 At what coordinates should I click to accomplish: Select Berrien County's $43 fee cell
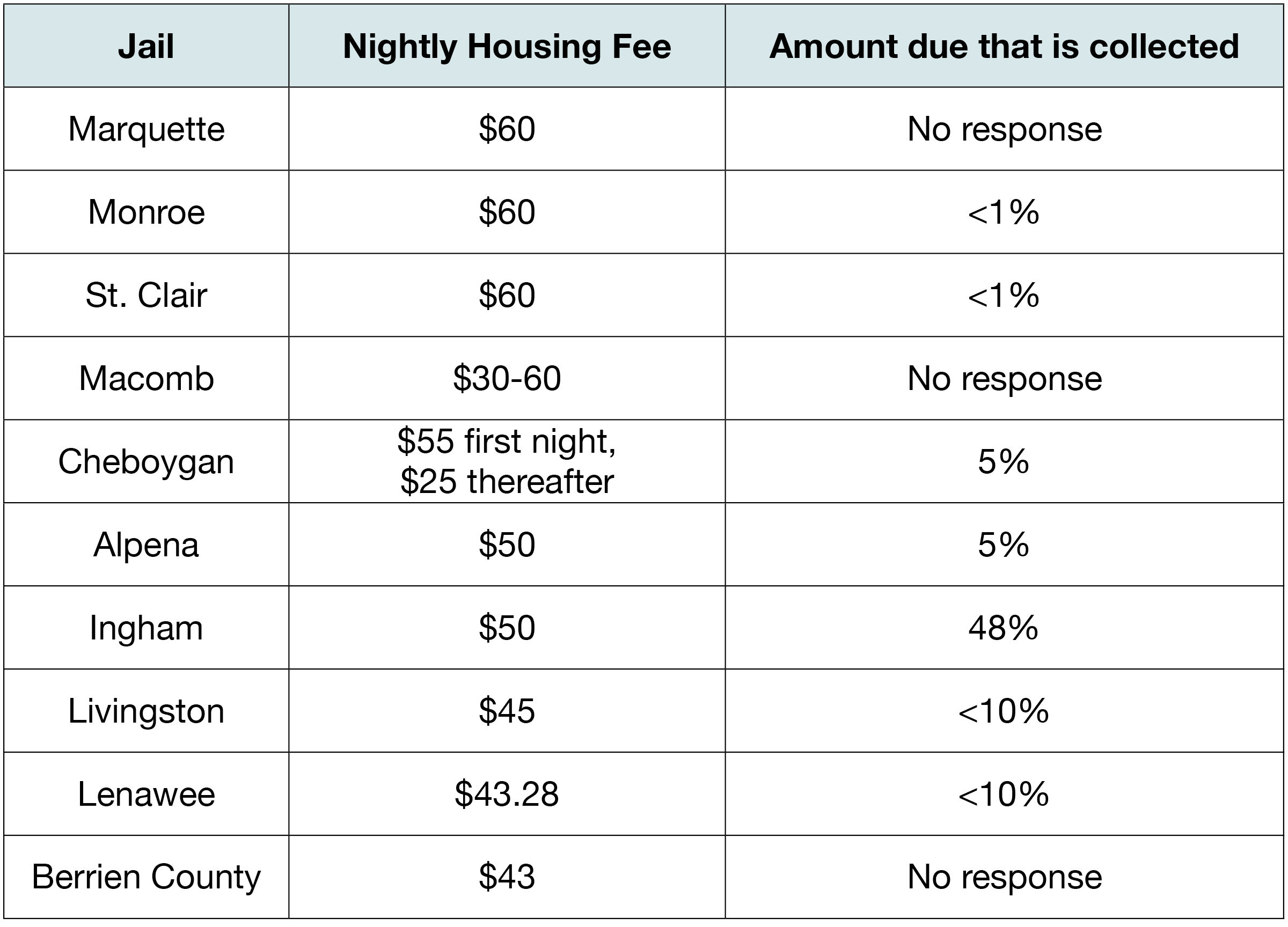pyautogui.click(x=507, y=877)
